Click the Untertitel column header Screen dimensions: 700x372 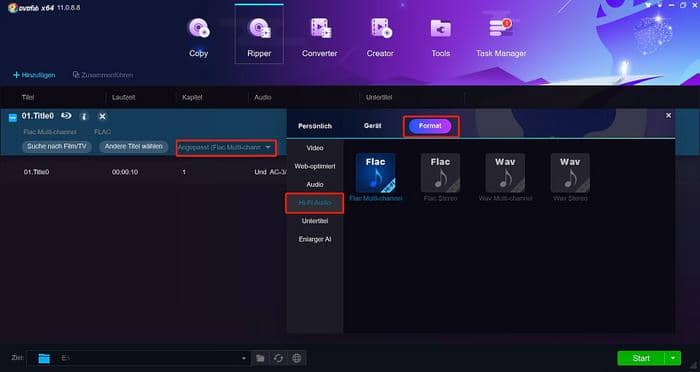(379, 97)
